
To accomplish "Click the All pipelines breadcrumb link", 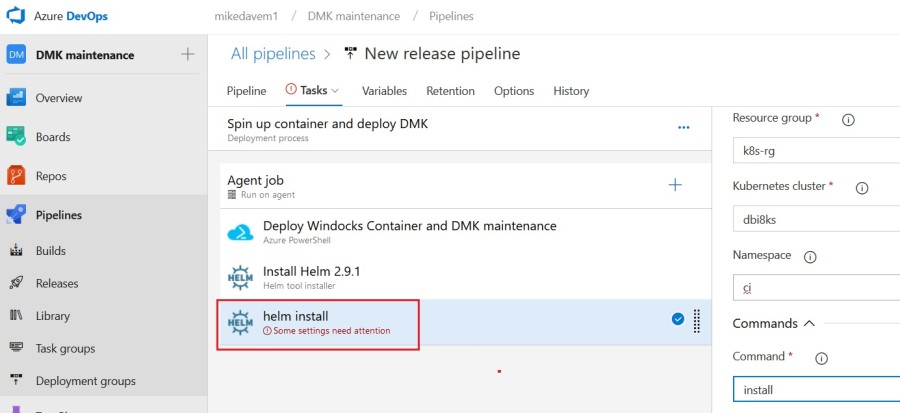I will (268, 54).
